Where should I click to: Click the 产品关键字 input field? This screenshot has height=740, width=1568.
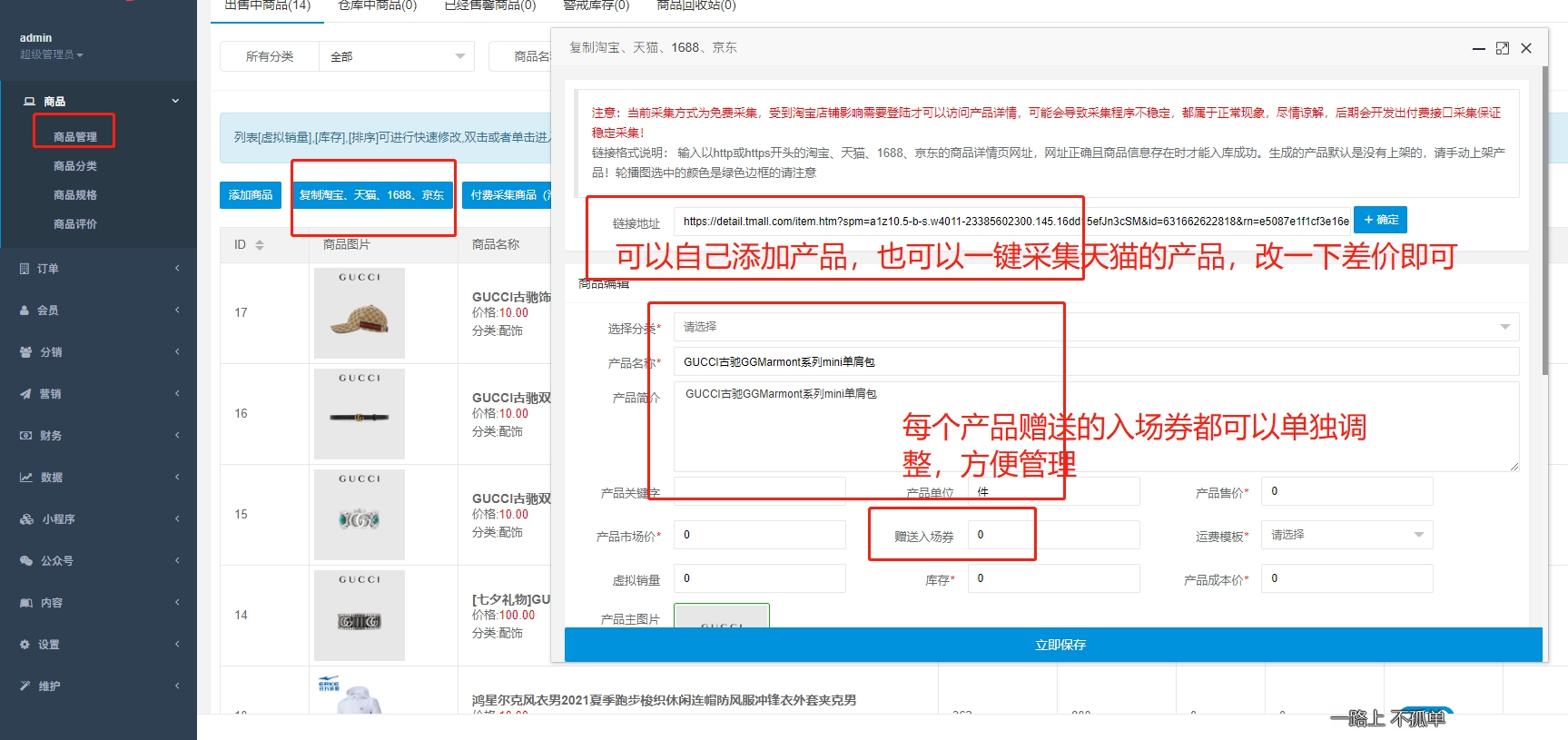click(759, 491)
